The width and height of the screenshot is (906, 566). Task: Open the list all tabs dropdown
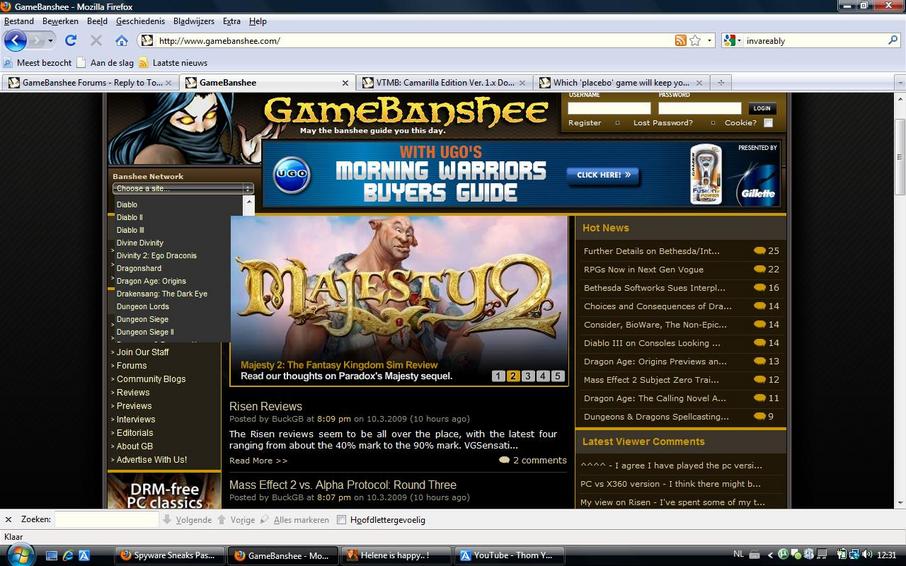point(900,83)
